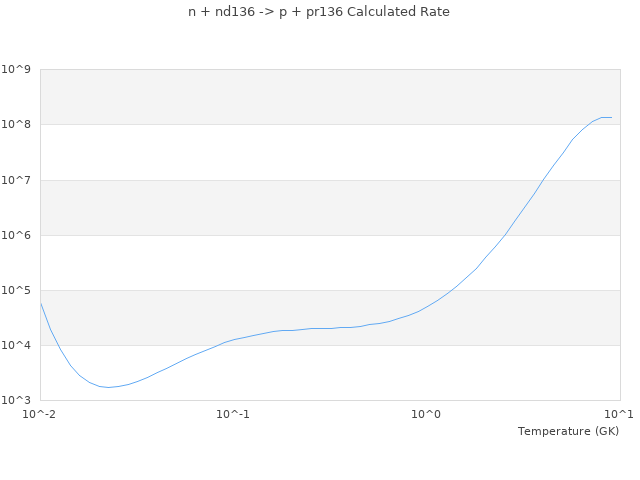Screen dimensions: 640x480
Task: Select the 10^6 y-axis tick label
Action: tap(17, 235)
